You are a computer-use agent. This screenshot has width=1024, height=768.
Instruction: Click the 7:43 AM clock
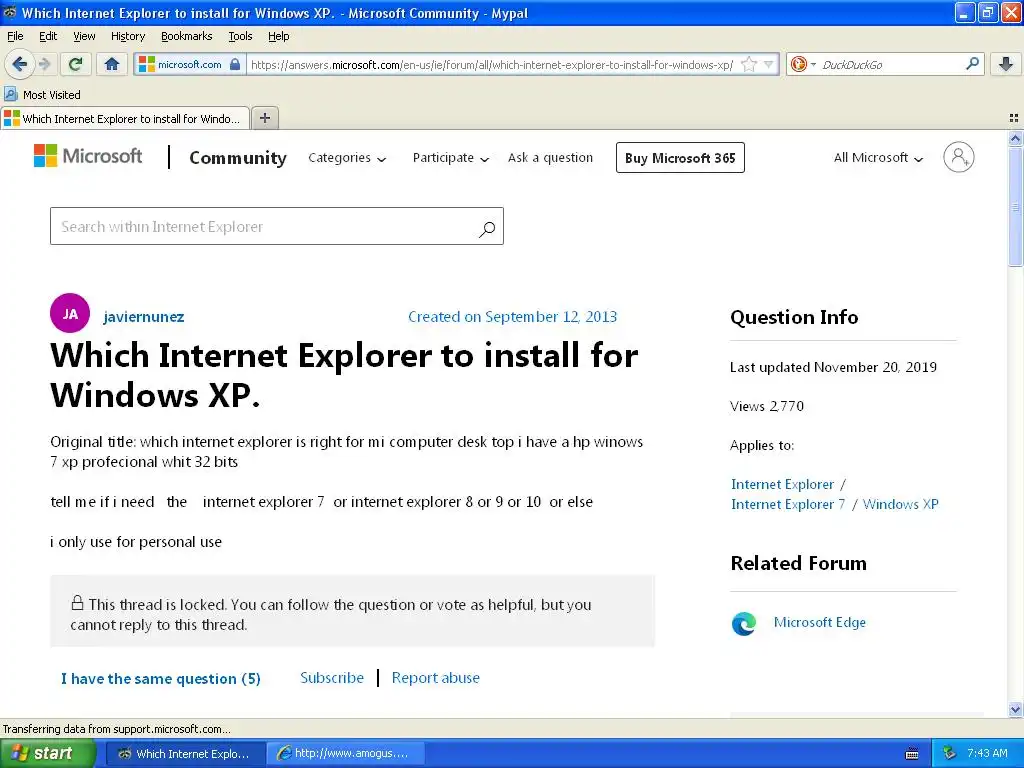pos(987,754)
